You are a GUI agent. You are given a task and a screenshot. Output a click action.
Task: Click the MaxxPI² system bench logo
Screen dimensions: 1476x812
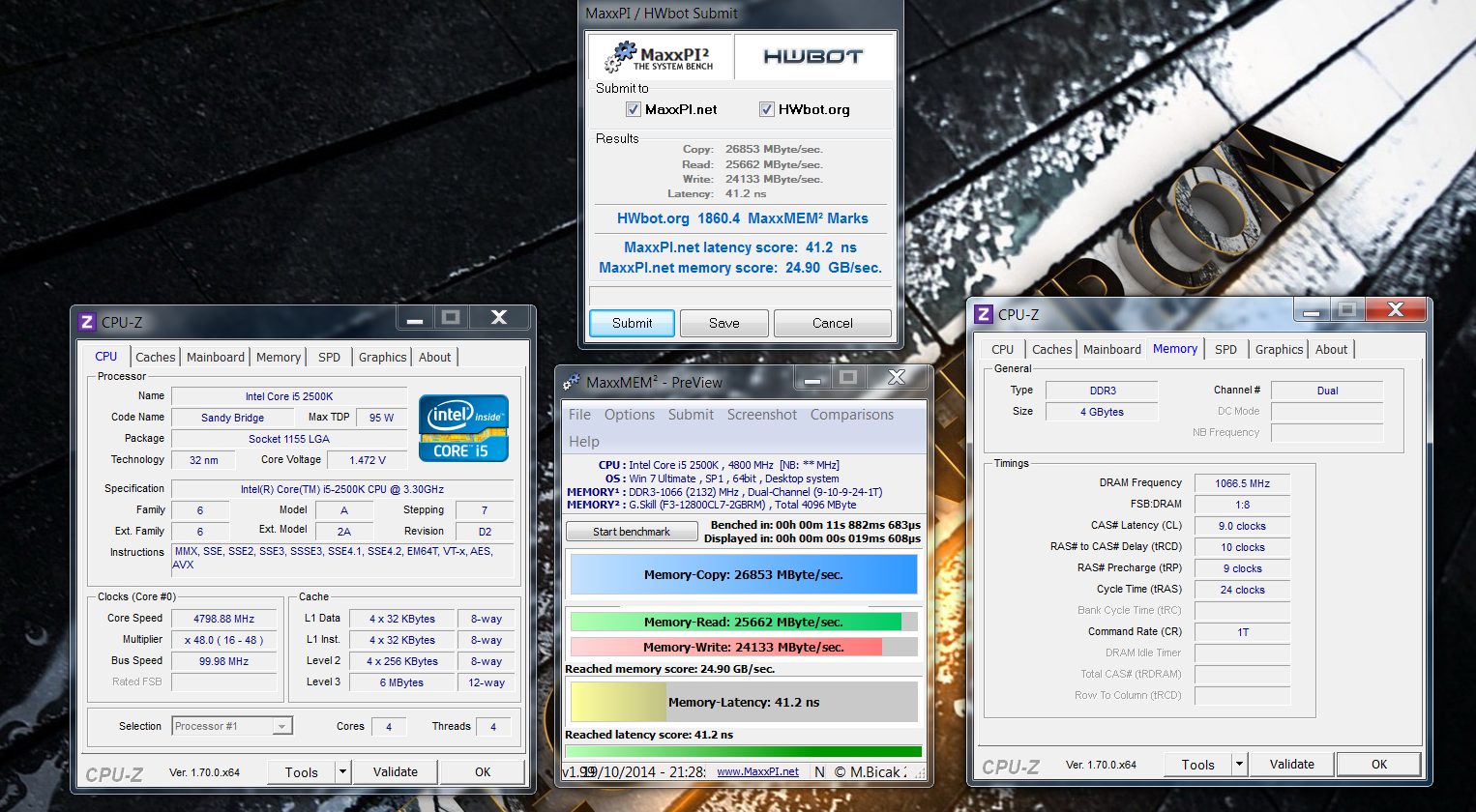pos(661,57)
